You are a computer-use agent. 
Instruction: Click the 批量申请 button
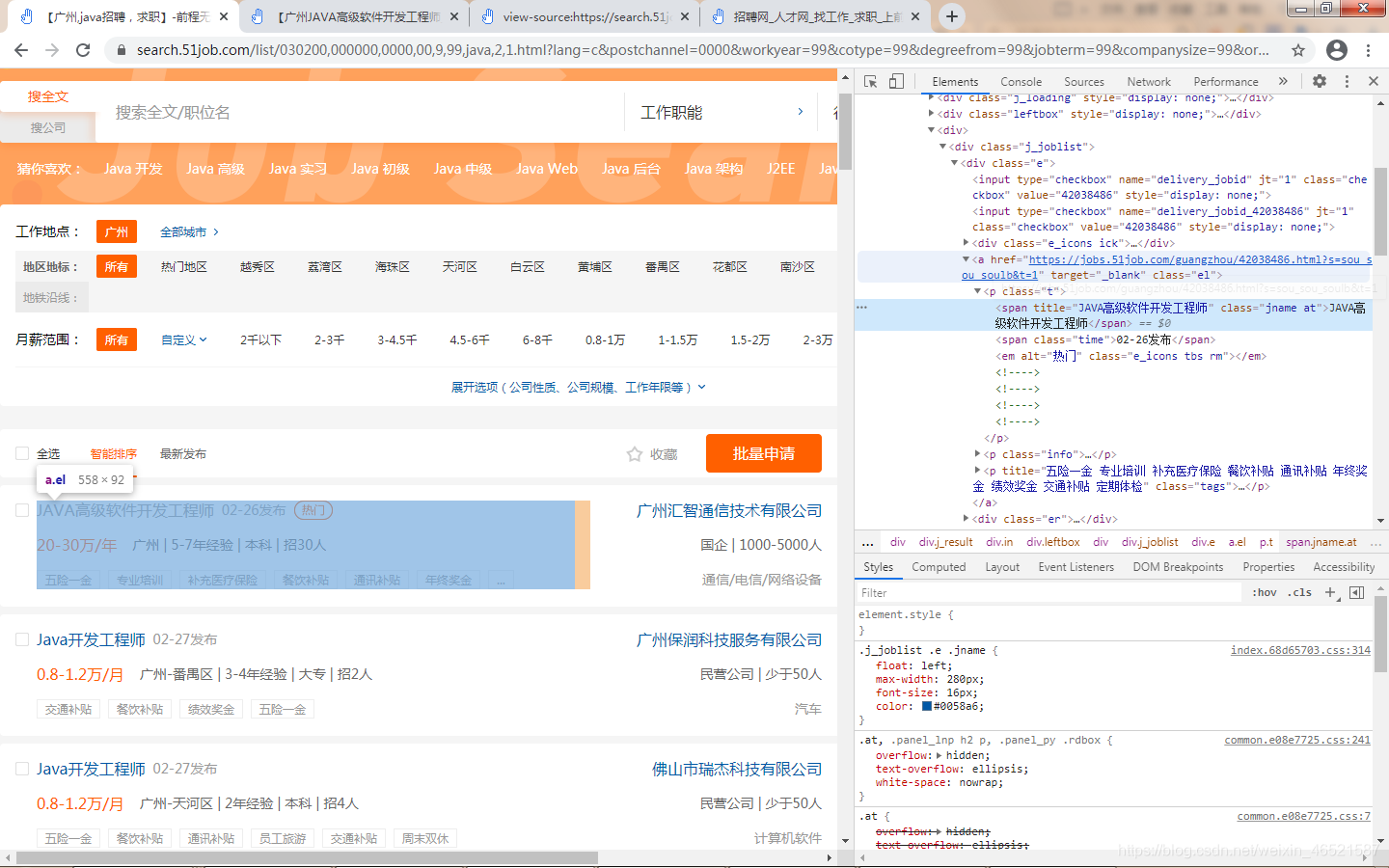click(x=764, y=453)
